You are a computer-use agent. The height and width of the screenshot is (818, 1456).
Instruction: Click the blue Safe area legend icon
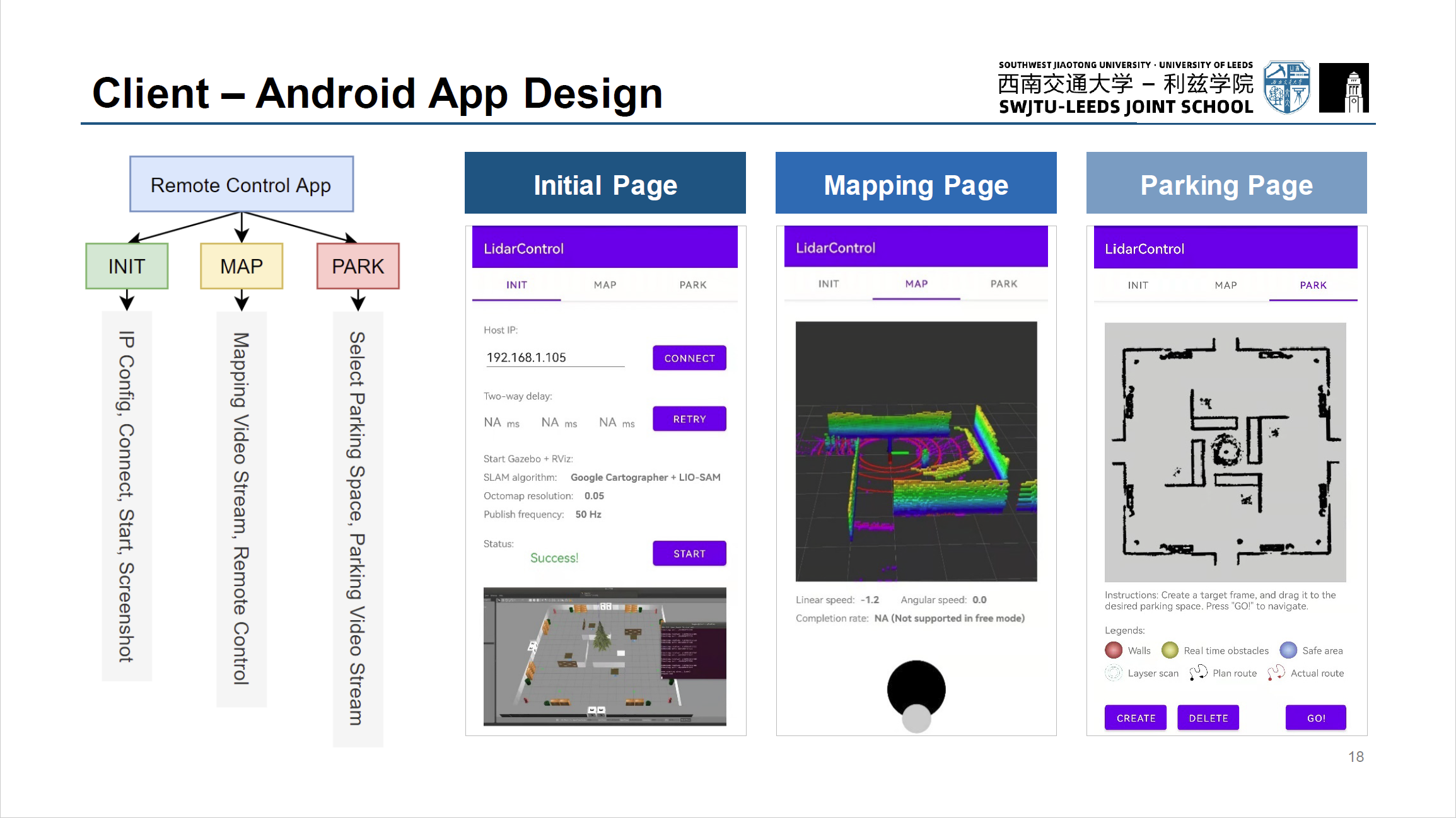coord(1288,650)
